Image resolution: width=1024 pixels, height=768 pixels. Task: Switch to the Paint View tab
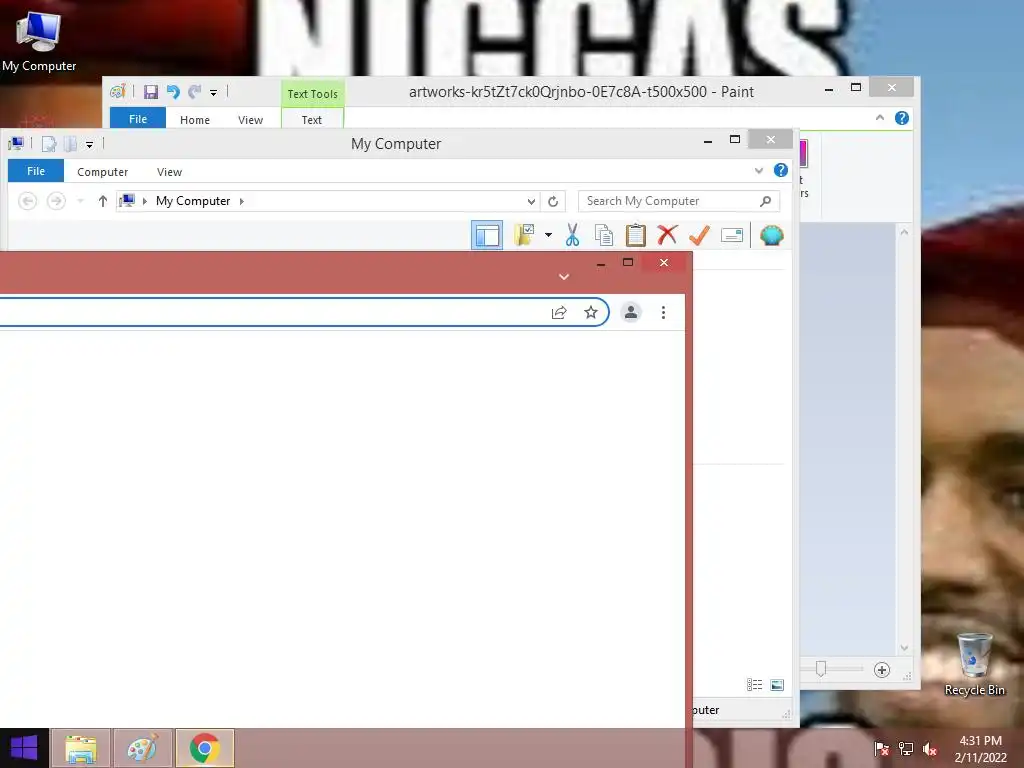click(x=250, y=120)
